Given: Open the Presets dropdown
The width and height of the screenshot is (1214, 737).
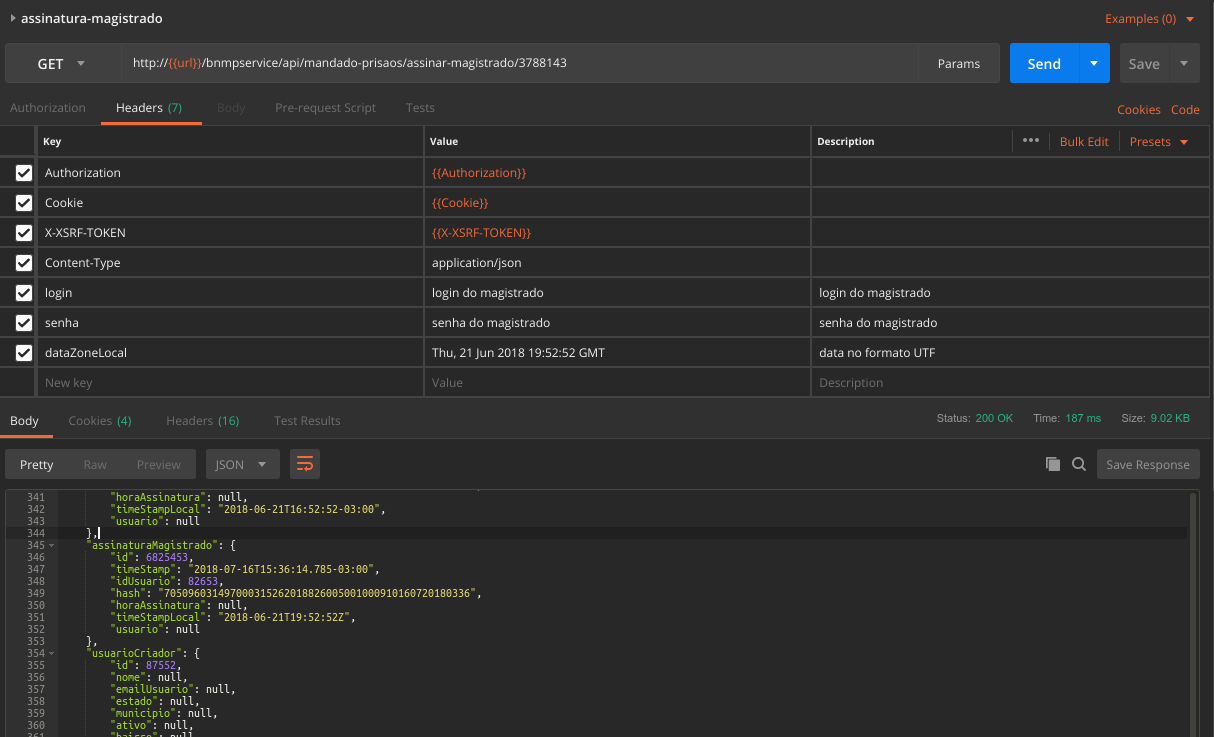Looking at the screenshot, I should point(1159,142).
